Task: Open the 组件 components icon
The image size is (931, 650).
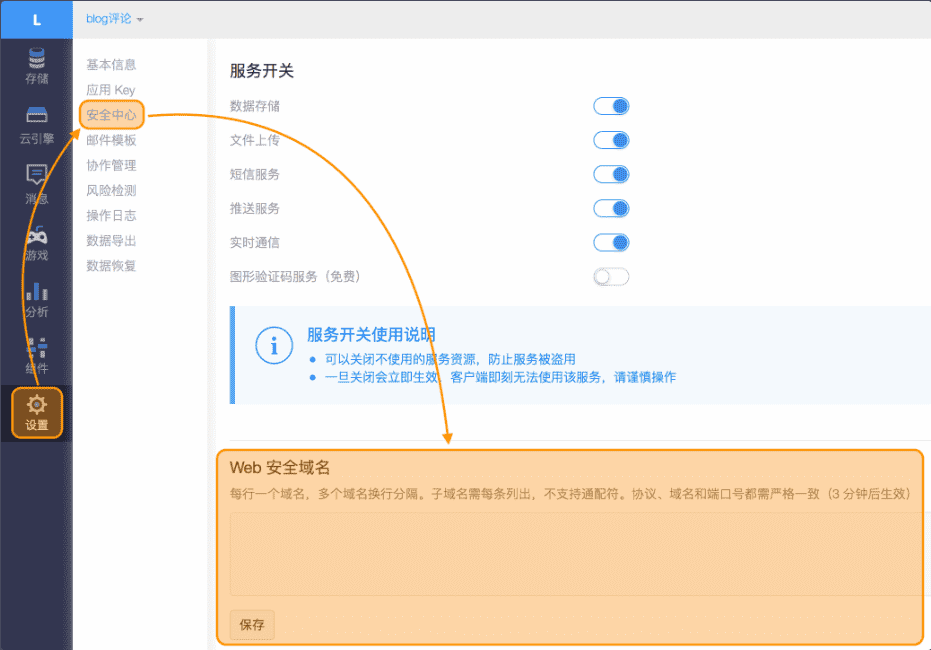Action: 36,349
